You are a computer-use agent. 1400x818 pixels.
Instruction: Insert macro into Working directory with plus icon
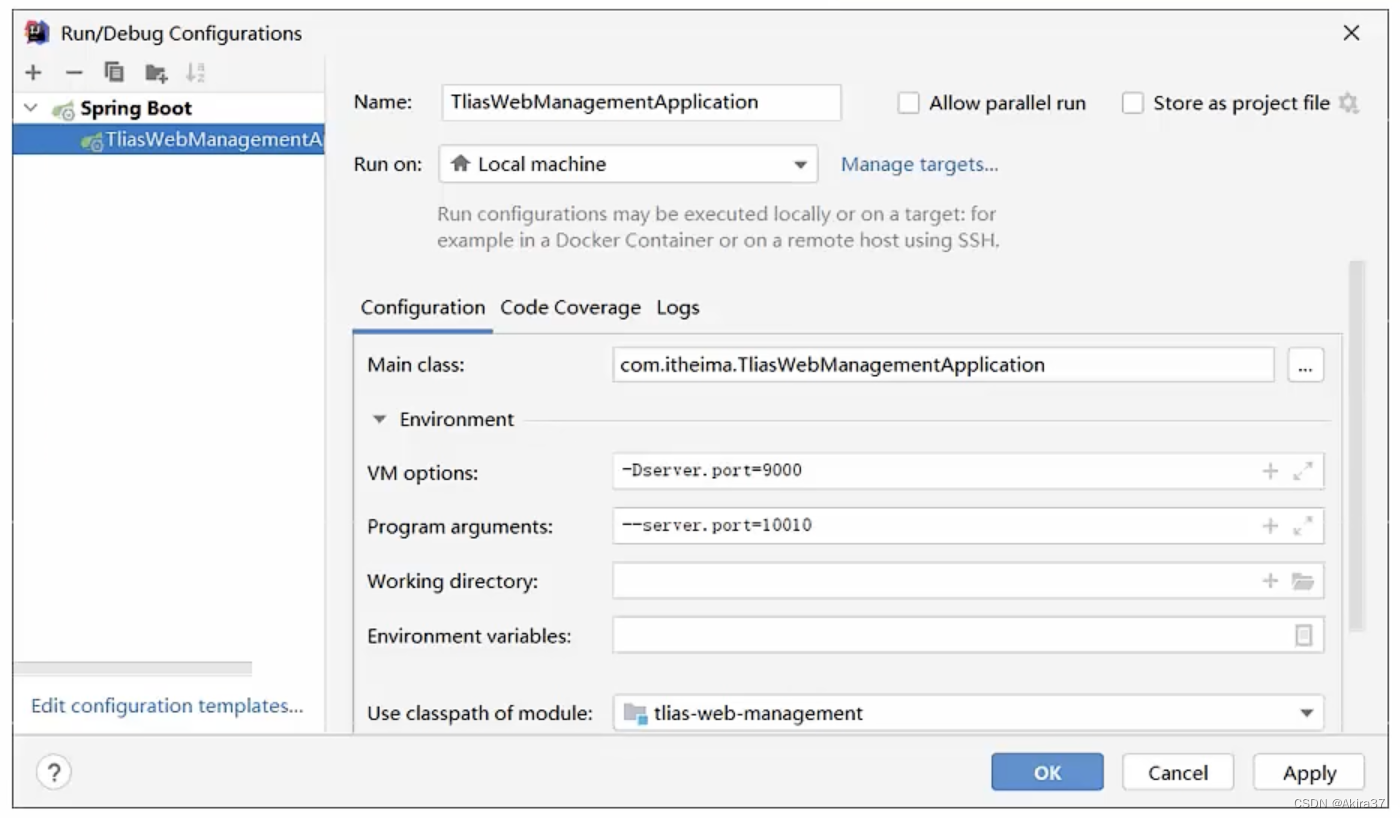(x=1270, y=581)
